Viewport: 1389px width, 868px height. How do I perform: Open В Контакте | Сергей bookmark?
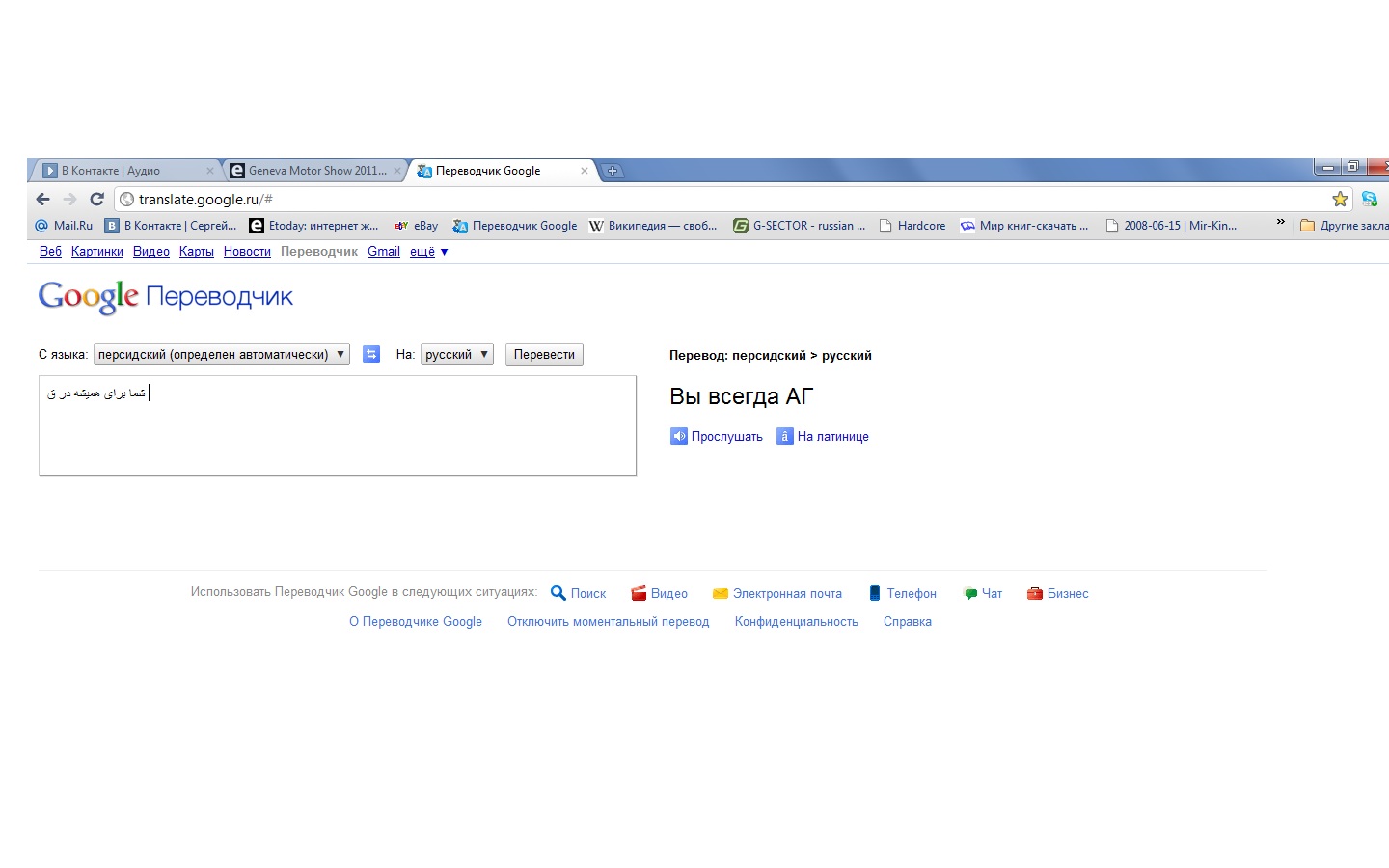171,226
